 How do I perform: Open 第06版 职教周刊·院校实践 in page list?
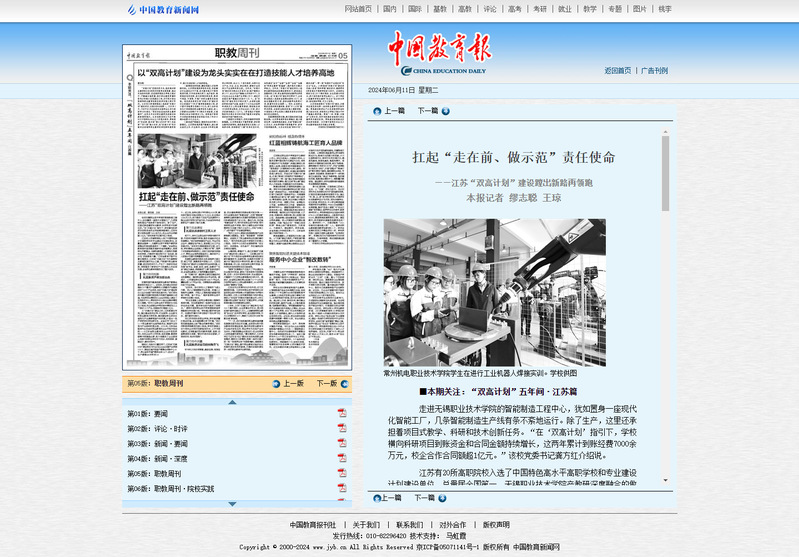pos(170,489)
